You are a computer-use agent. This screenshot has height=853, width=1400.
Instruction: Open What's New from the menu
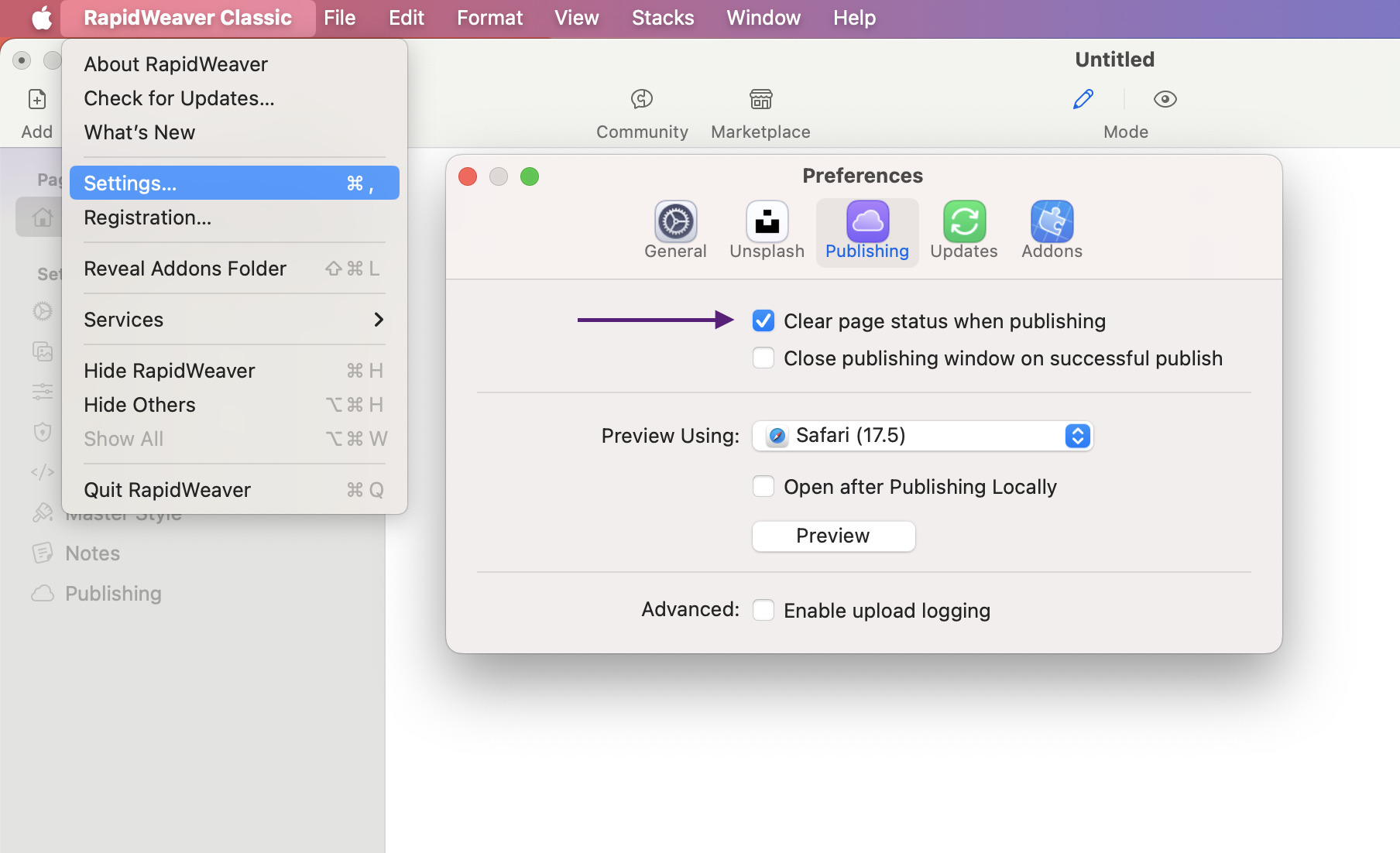point(234,132)
